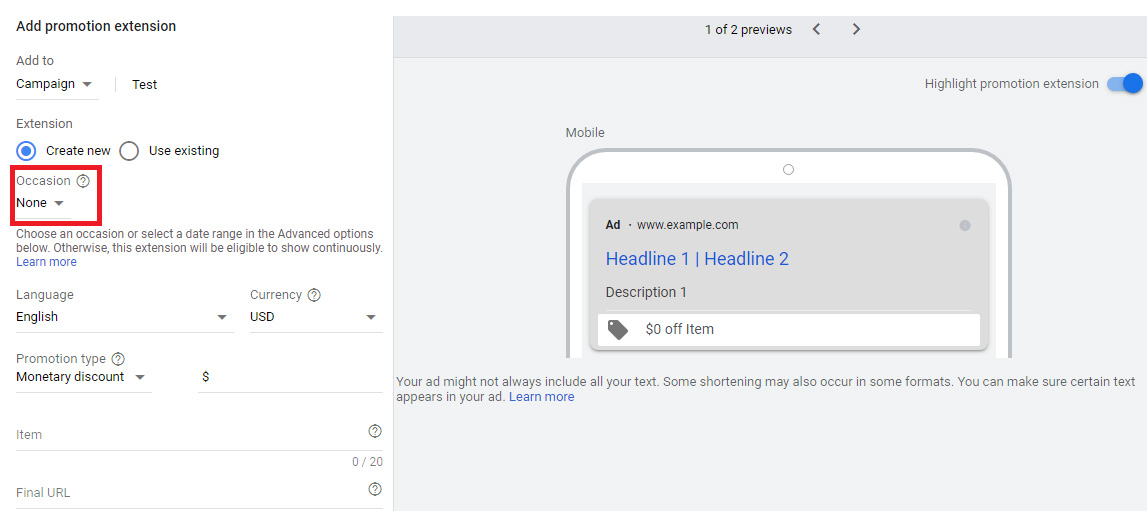The height and width of the screenshot is (527, 1147).
Task: Select the Use existing radio button
Action: pos(129,151)
